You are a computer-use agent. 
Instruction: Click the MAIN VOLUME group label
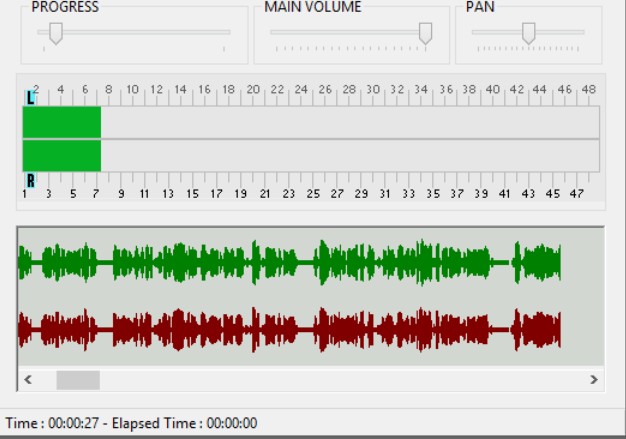pos(313,7)
